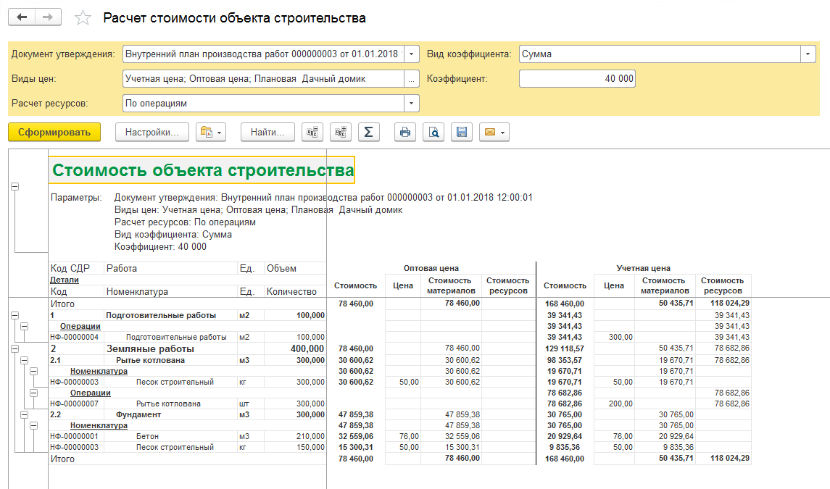
Task: Open Документ утверждения dropdown arrow
Action: [x=411, y=54]
